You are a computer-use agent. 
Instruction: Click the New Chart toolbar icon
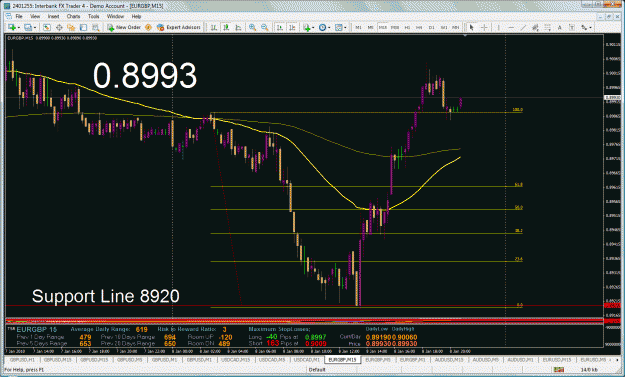click(x=12, y=27)
